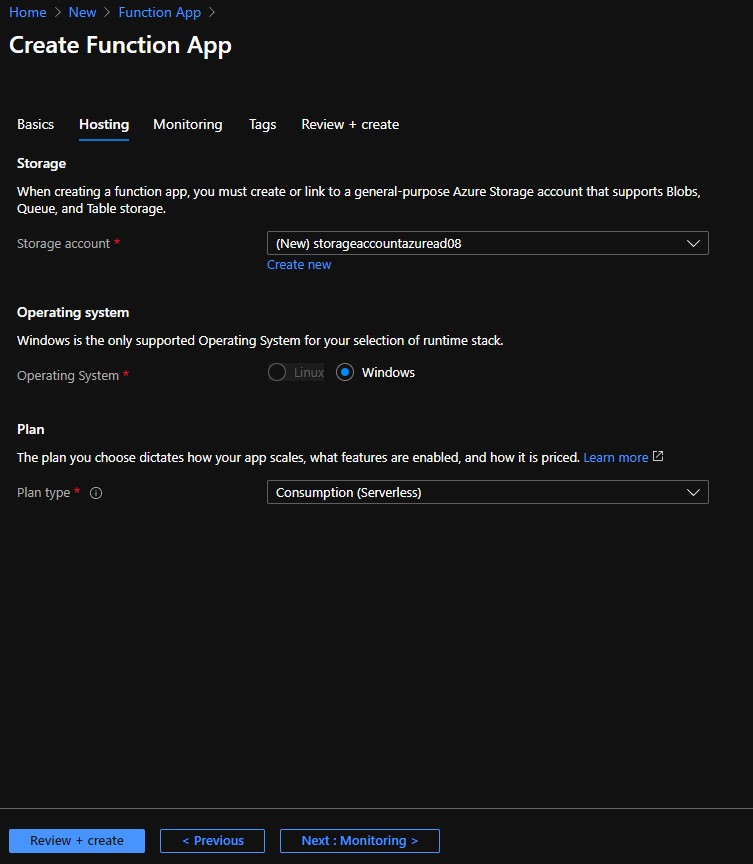Go back with the Previous button
753x864 pixels.
[x=213, y=841]
